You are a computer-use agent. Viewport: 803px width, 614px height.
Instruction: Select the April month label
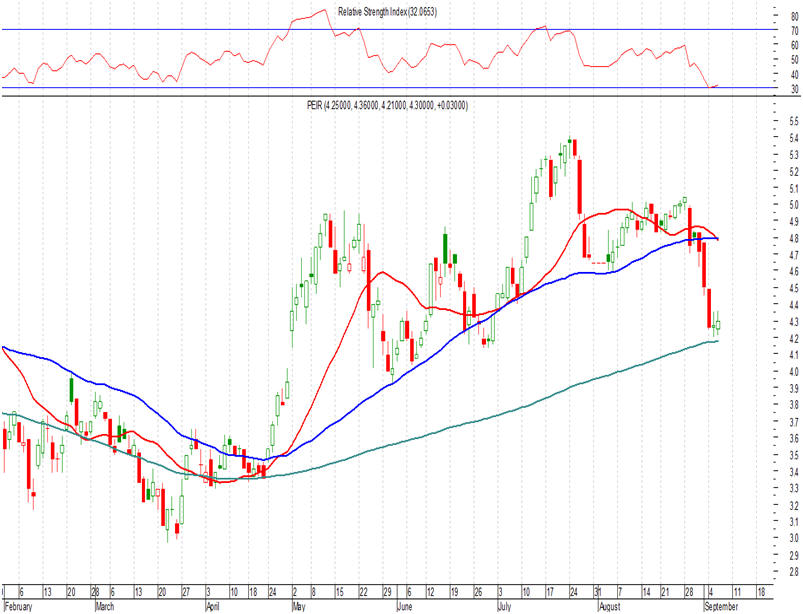coord(213,607)
